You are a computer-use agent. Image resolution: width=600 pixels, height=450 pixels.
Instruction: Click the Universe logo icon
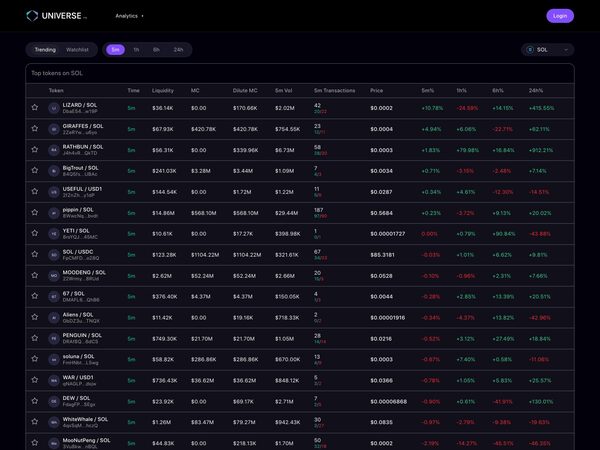tap(32, 16)
